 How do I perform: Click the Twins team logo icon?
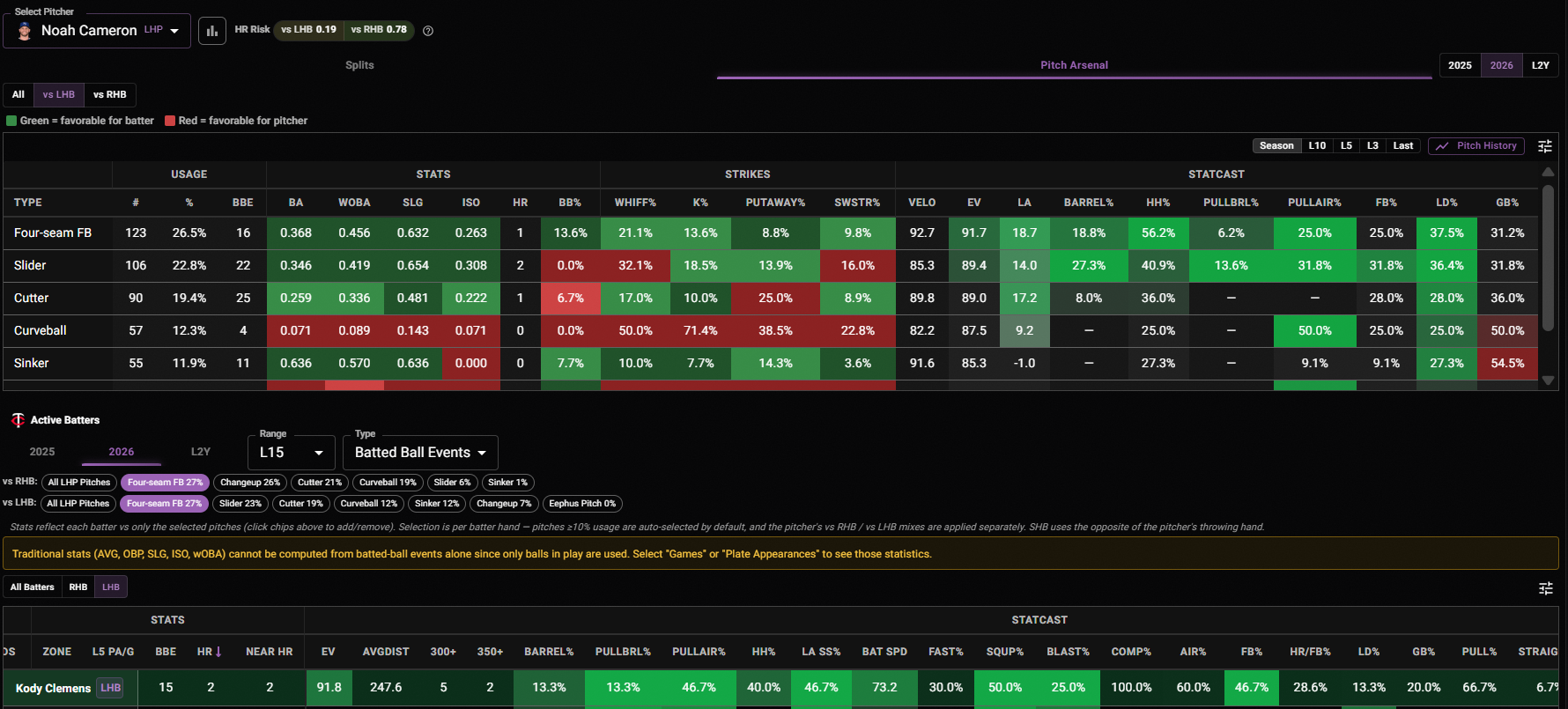click(x=18, y=420)
